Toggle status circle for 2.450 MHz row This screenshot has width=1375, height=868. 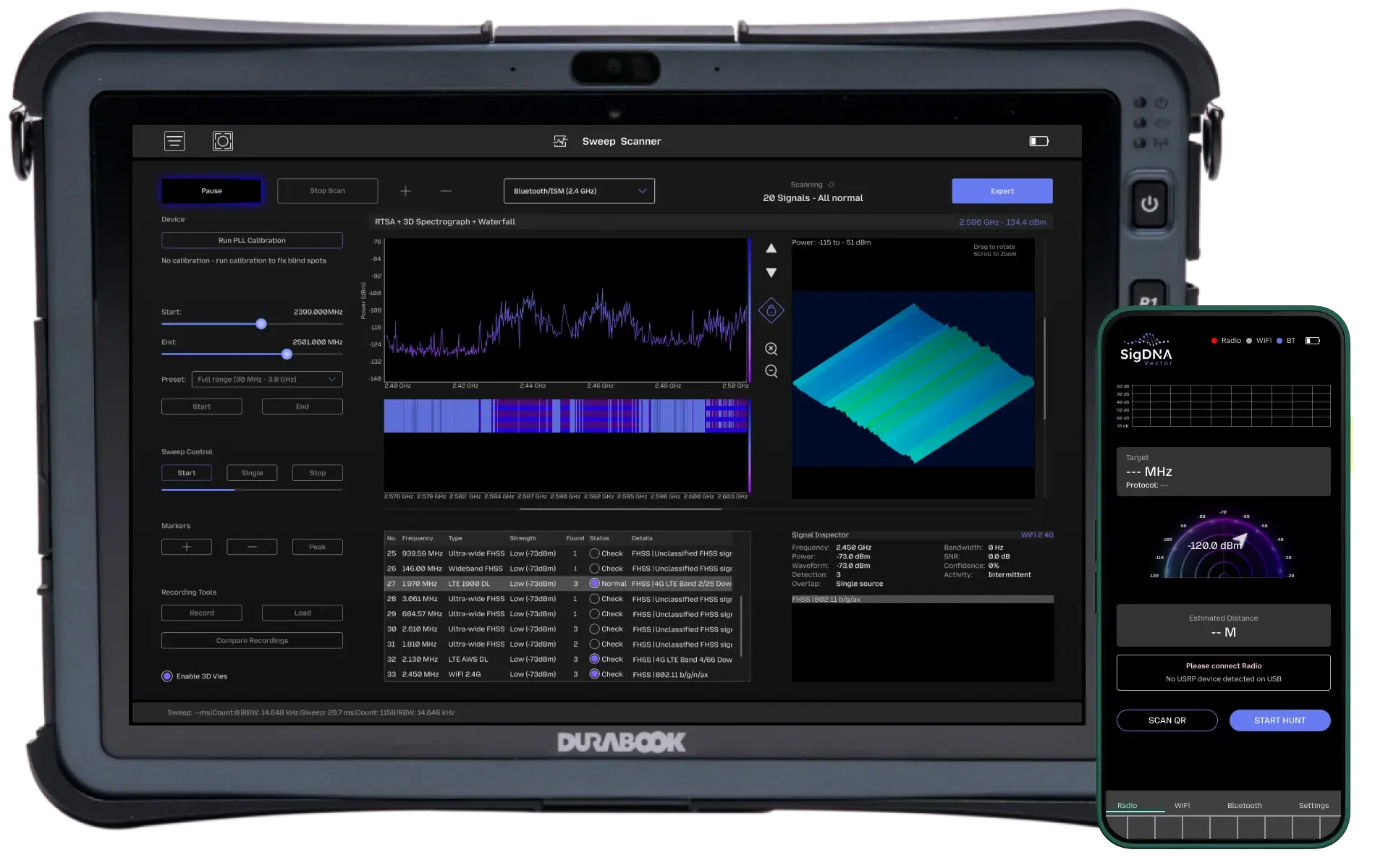(x=594, y=674)
